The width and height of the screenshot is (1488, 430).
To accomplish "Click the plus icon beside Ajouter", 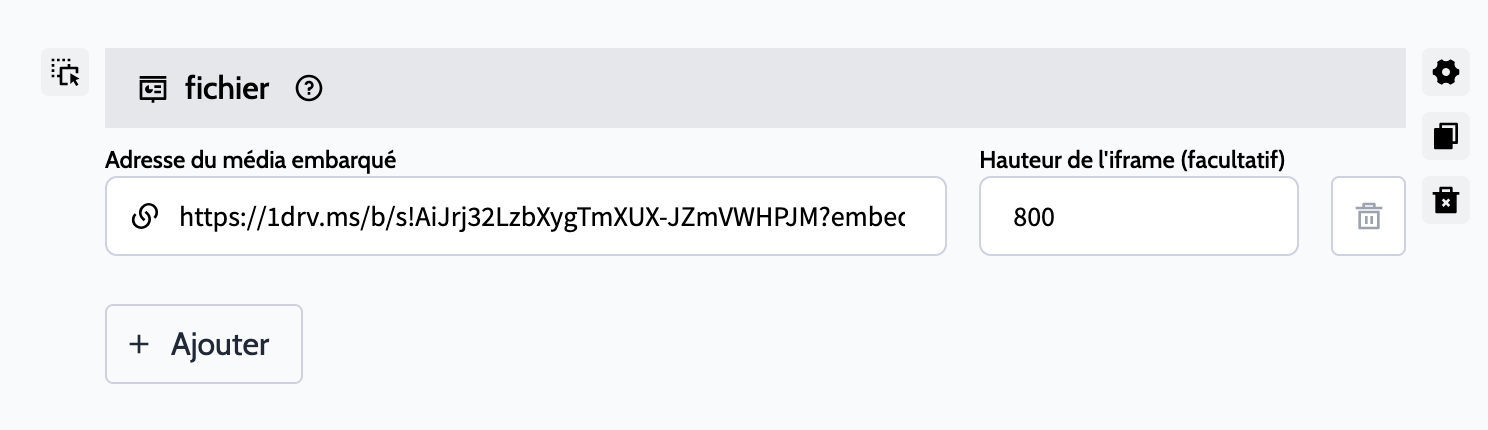I will [x=139, y=344].
